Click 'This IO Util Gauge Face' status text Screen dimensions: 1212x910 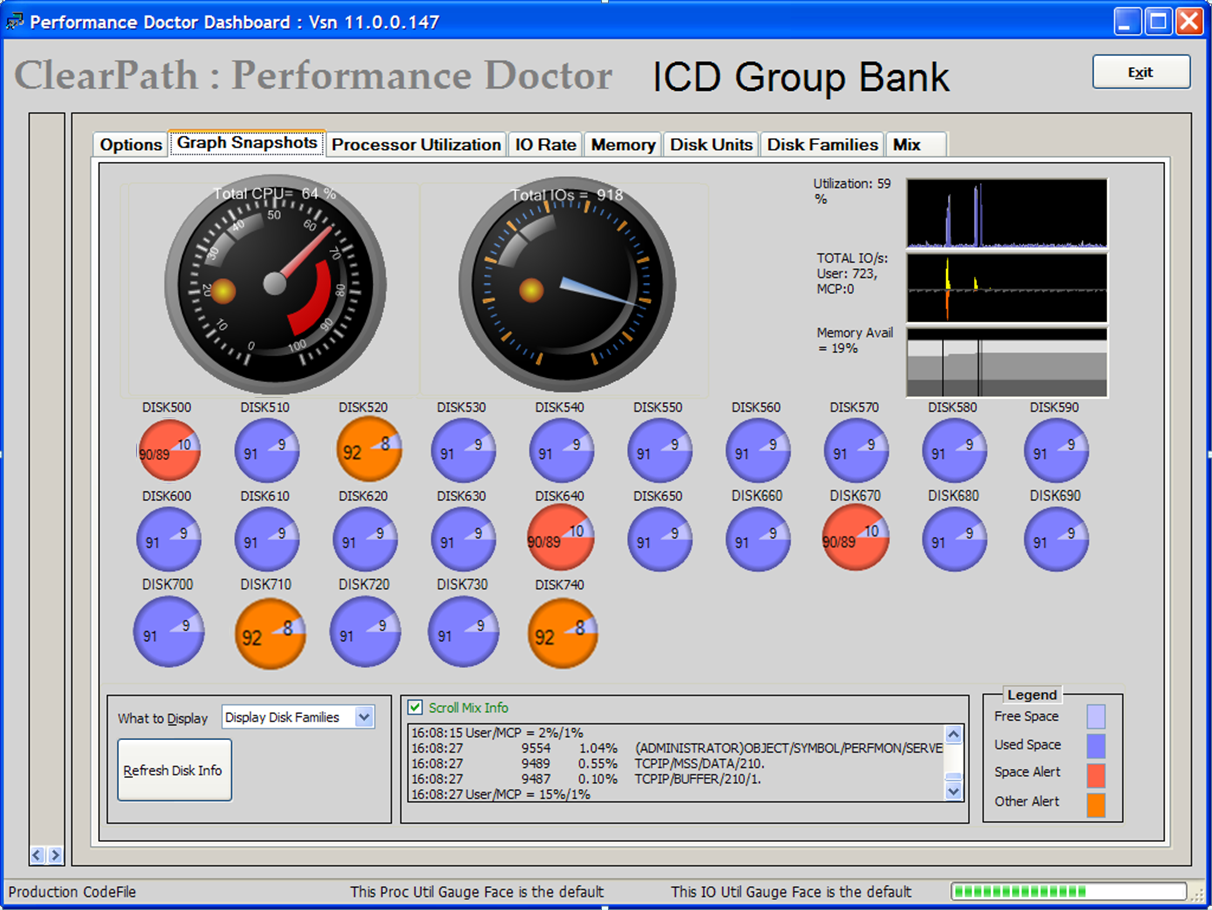791,892
